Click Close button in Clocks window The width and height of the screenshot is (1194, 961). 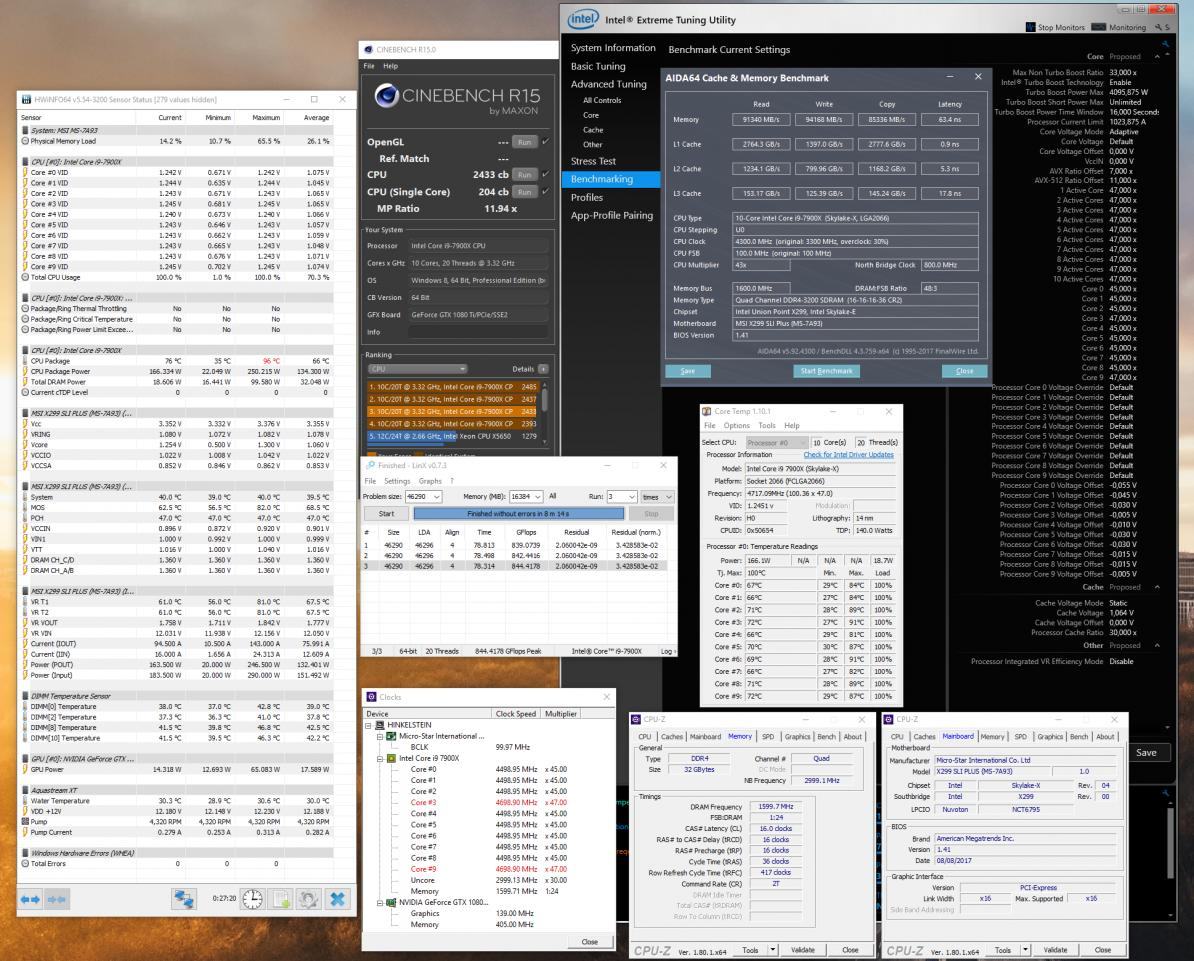[x=589, y=942]
